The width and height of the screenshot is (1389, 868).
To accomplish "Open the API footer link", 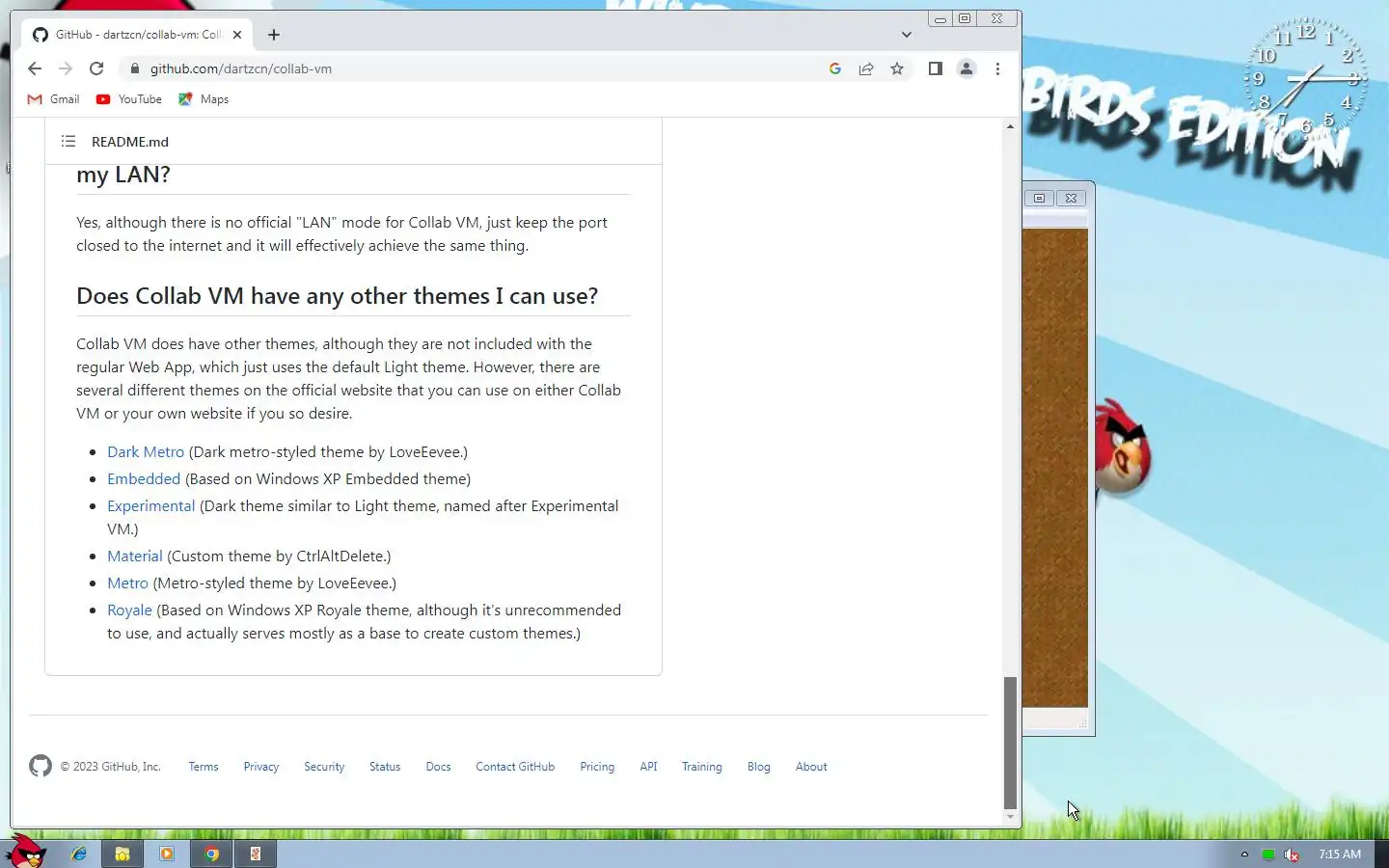I will tap(648, 767).
